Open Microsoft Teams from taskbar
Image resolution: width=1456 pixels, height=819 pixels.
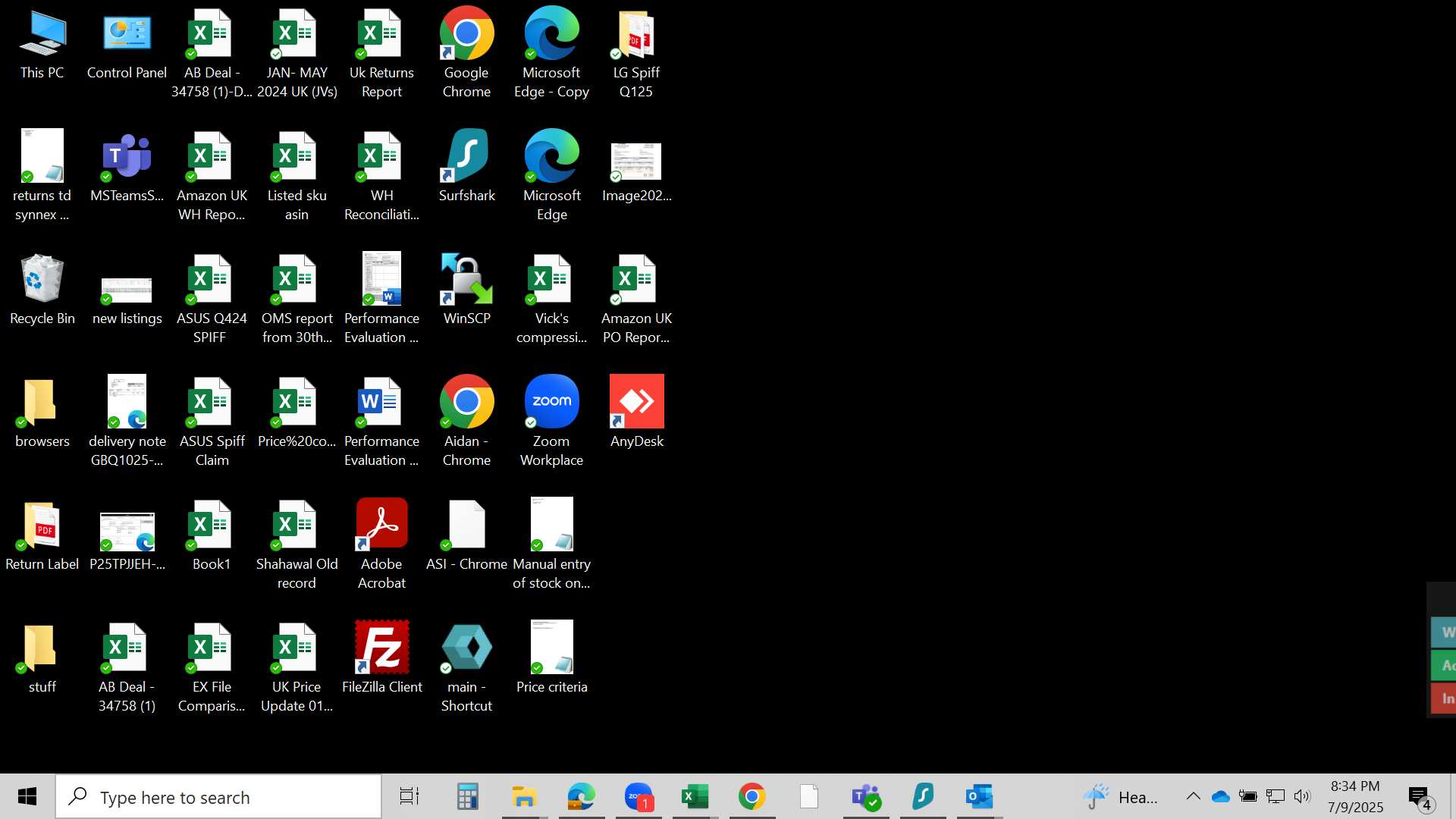pyautogui.click(x=866, y=796)
